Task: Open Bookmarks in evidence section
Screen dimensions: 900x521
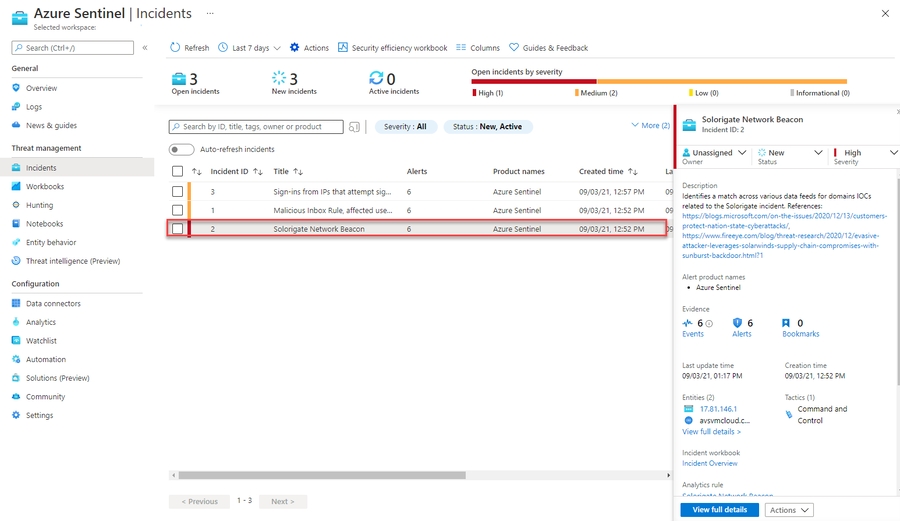Action: (787, 323)
